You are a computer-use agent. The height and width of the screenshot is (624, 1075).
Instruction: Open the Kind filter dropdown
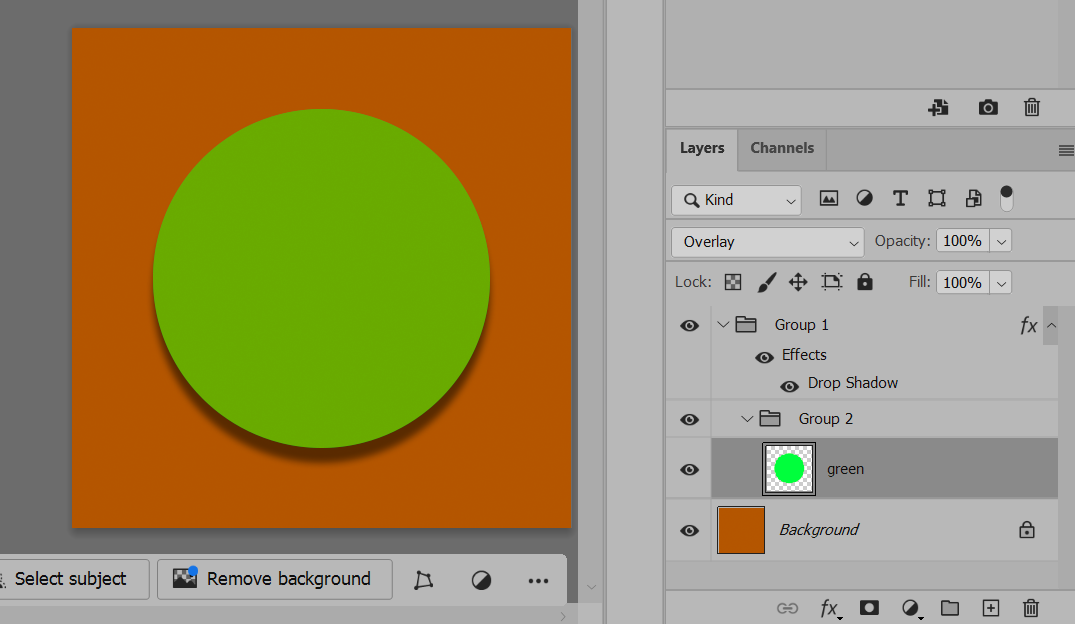(x=736, y=200)
